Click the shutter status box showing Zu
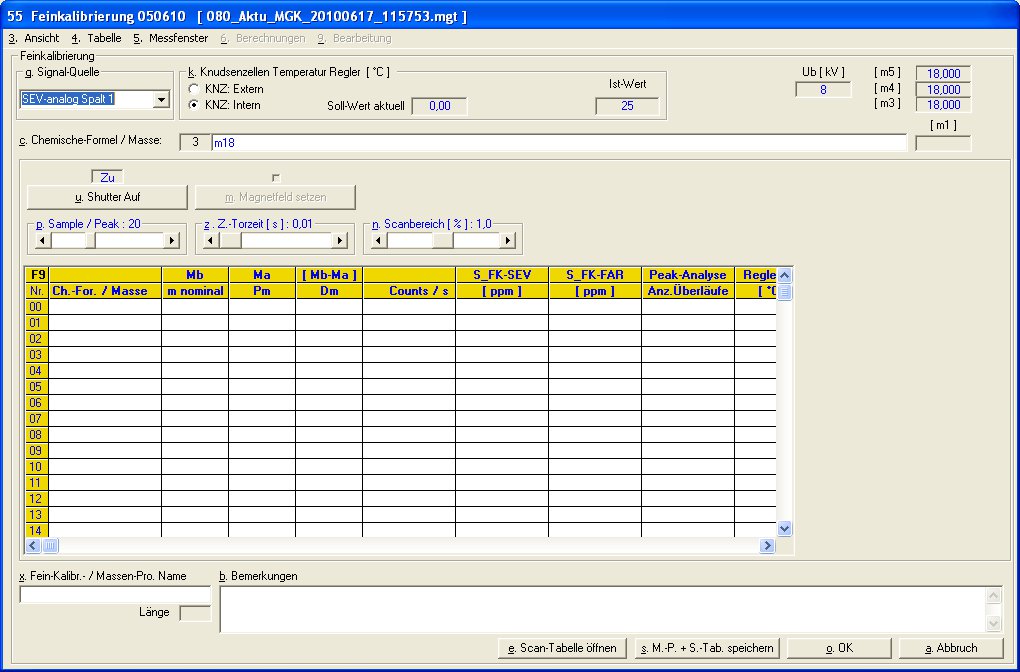This screenshot has height=672, width=1020. pyautogui.click(x=107, y=178)
